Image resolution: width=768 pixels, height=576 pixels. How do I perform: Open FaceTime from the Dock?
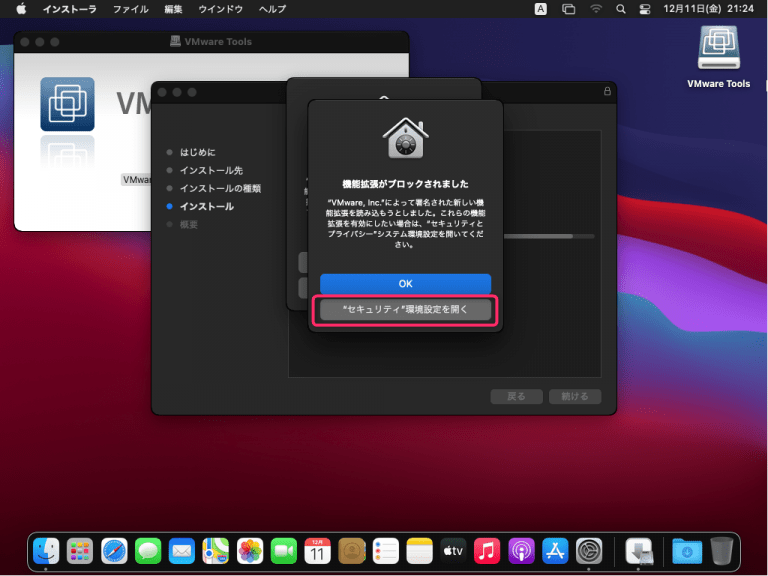(284, 551)
